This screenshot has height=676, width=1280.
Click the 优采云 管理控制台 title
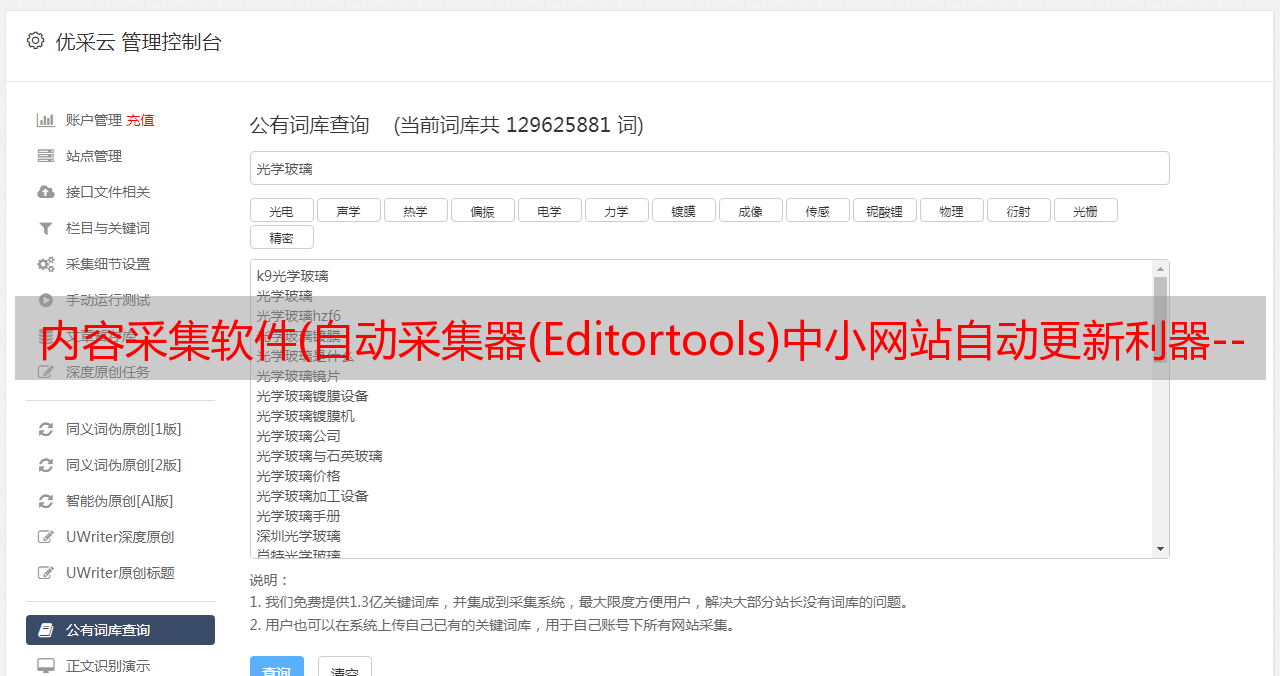click(138, 42)
